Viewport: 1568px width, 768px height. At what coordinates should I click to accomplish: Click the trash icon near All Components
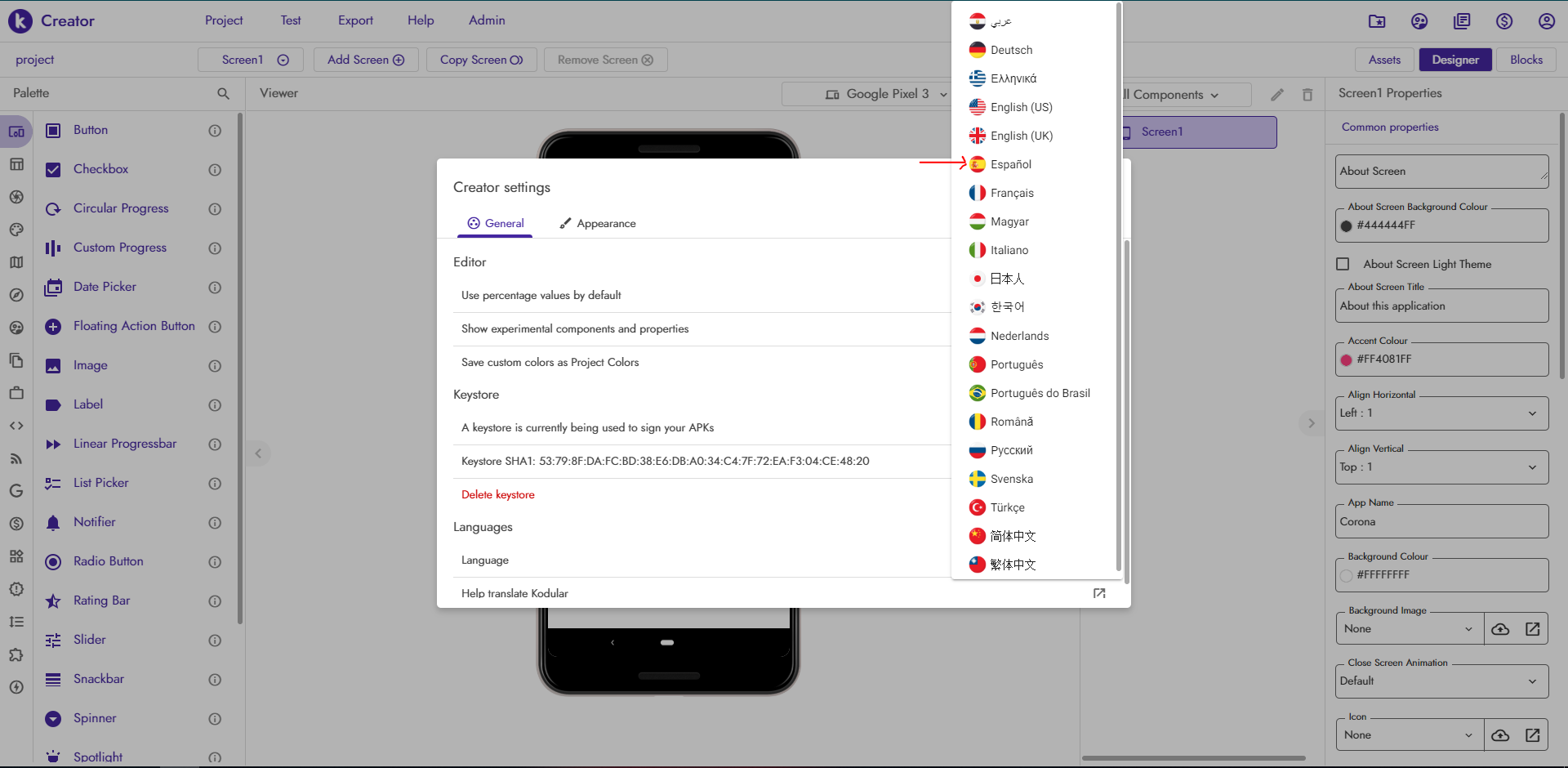1307,95
